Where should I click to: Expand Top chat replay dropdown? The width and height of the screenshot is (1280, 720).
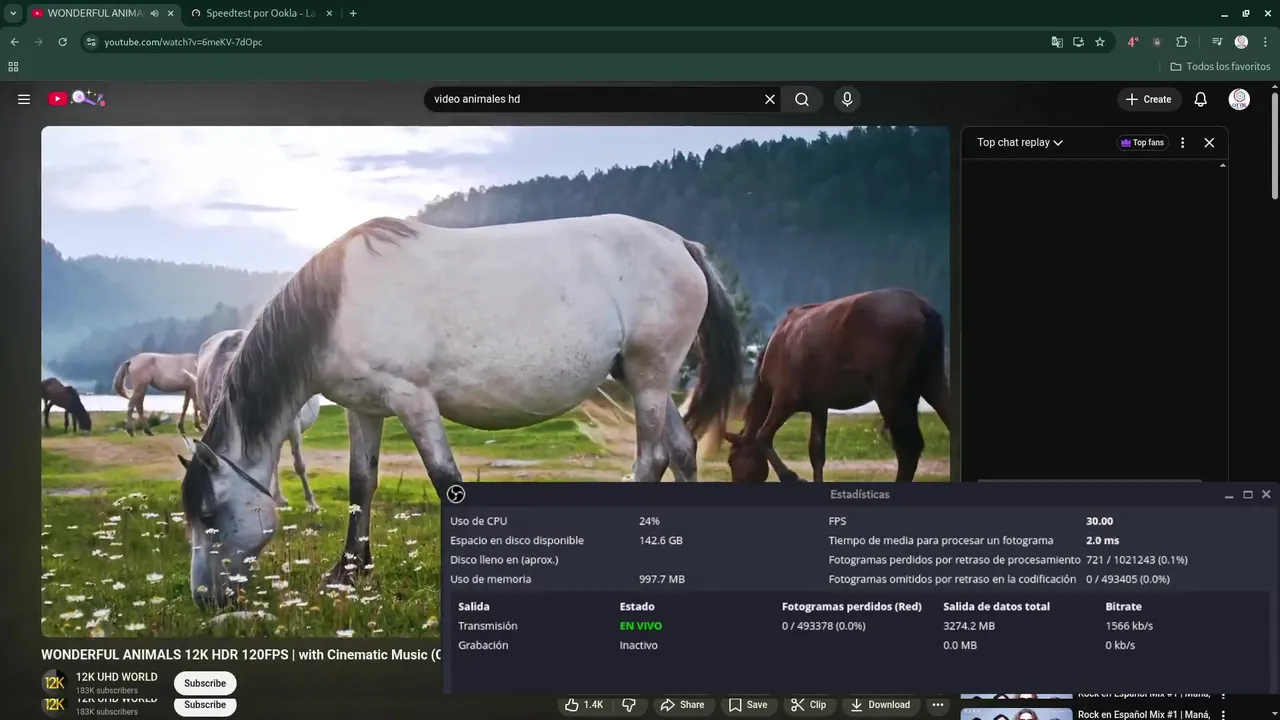[1020, 143]
